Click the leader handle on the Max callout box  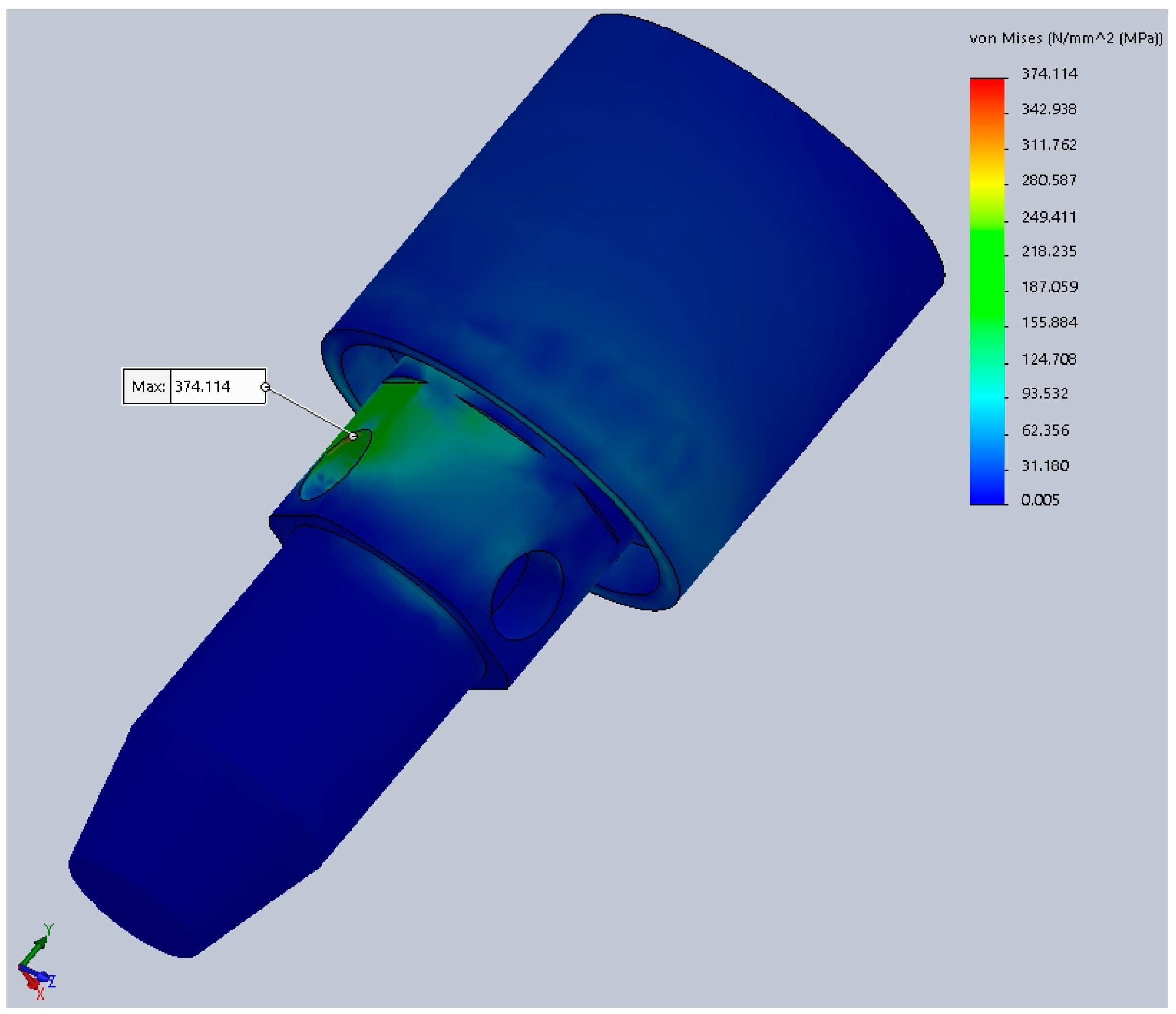click(x=265, y=387)
